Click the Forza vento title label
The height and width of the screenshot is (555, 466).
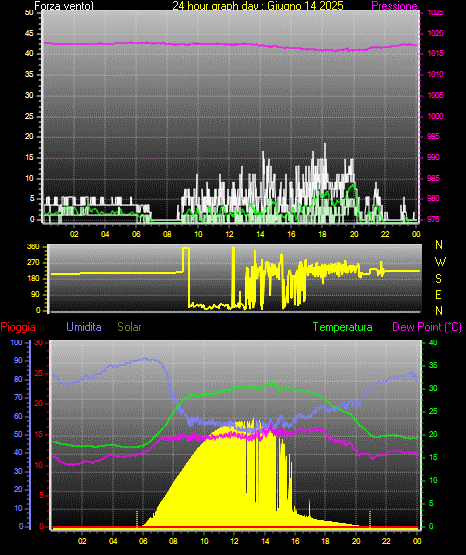64,6
